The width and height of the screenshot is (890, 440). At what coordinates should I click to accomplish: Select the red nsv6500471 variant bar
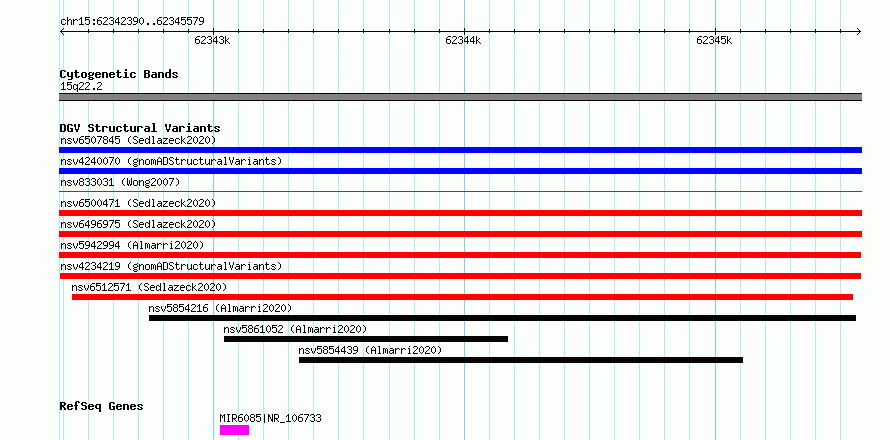click(x=460, y=213)
